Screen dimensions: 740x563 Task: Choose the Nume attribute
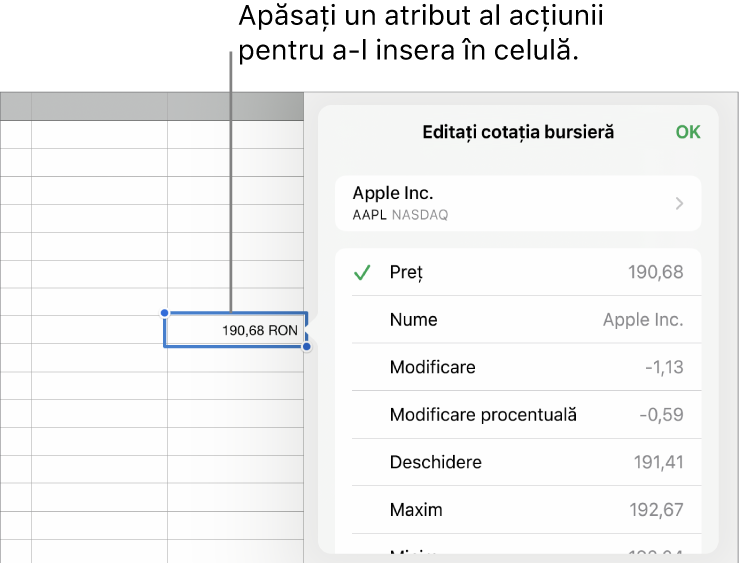pos(414,320)
